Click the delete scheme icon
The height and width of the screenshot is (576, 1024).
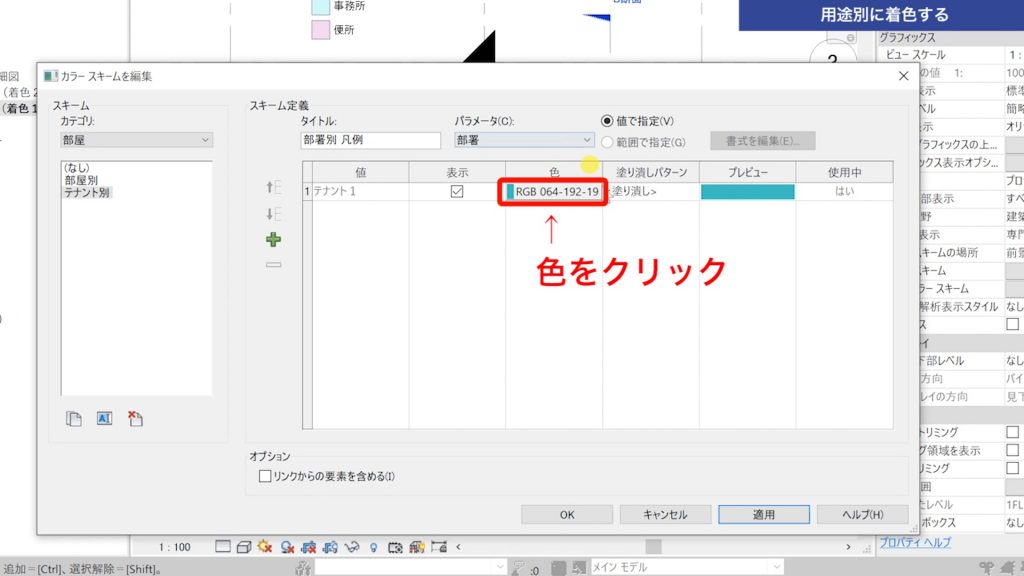[x=135, y=417]
